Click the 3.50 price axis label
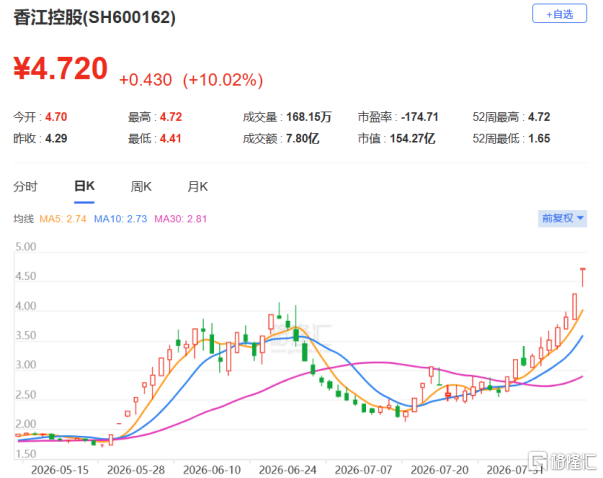 point(26,335)
